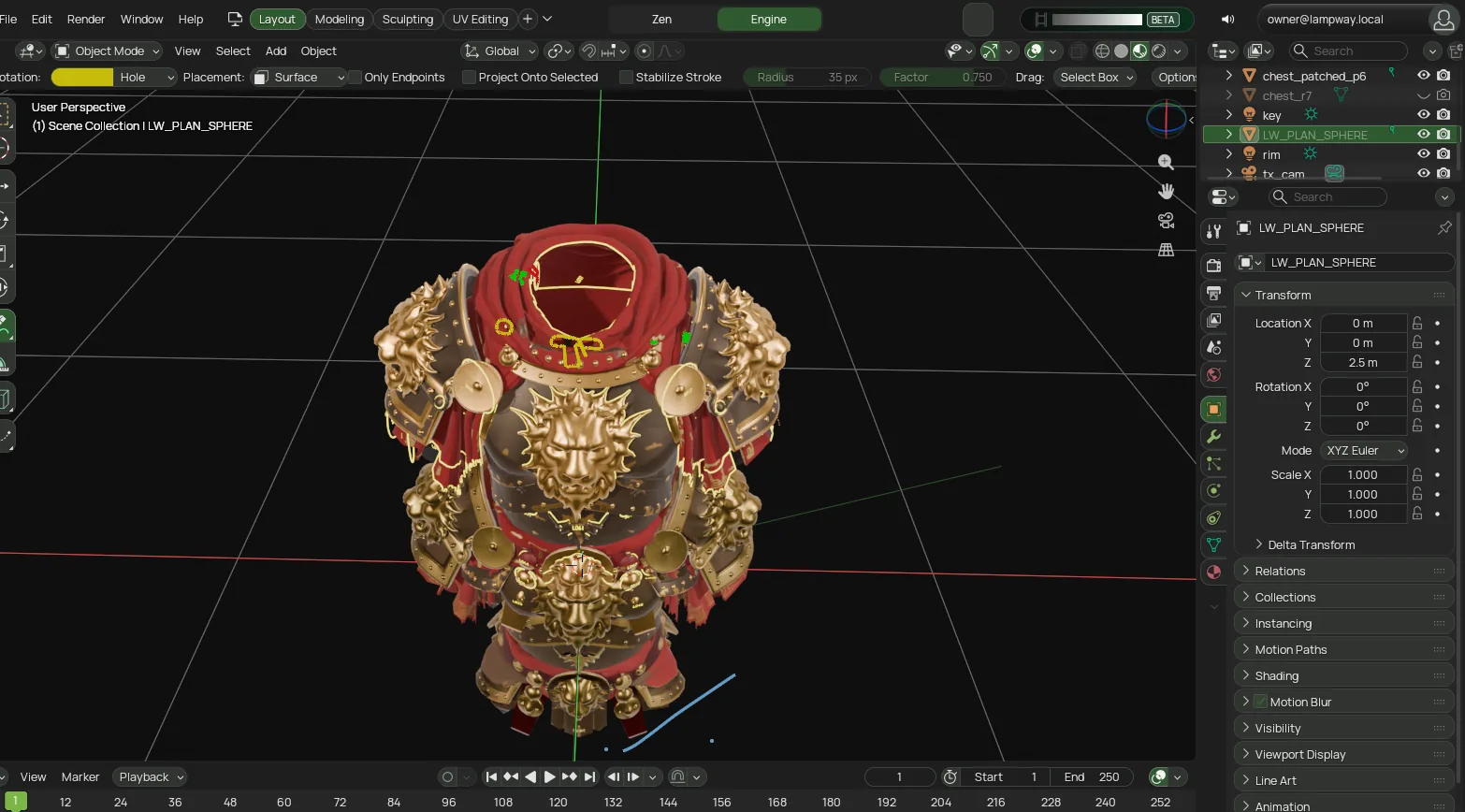The height and width of the screenshot is (812, 1465).
Task: Enable Project Onto Selected checkbox
Action: click(x=469, y=78)
